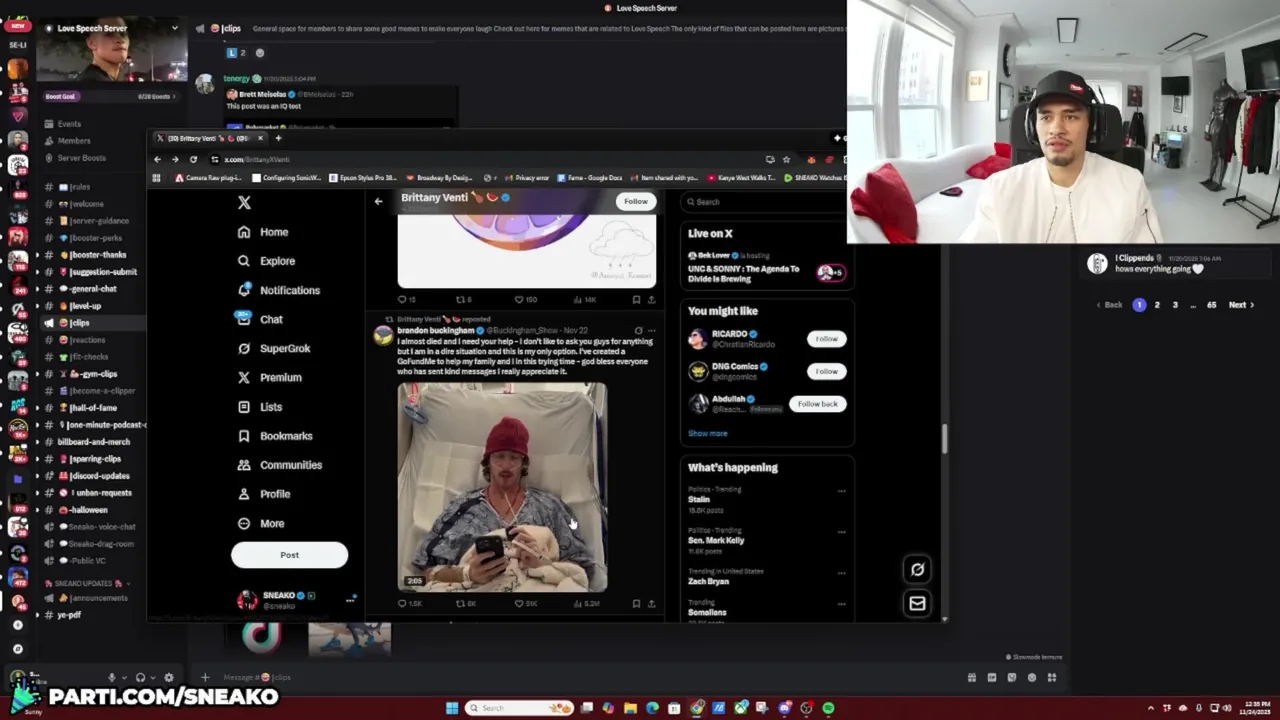Open Events in the Discord channel list
This screenshot has width=1280, height=720.
pyautogui.click(x=62, y=124)
